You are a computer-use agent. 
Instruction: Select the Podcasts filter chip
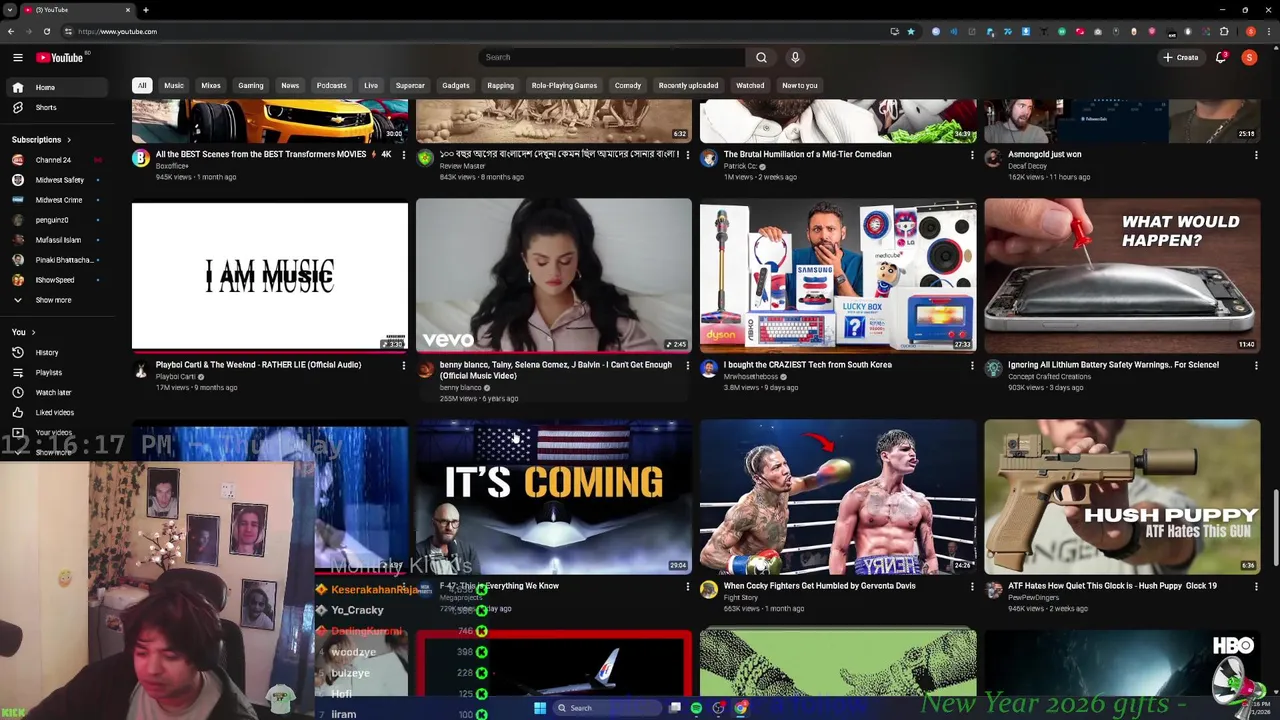(x=331, y=85)
